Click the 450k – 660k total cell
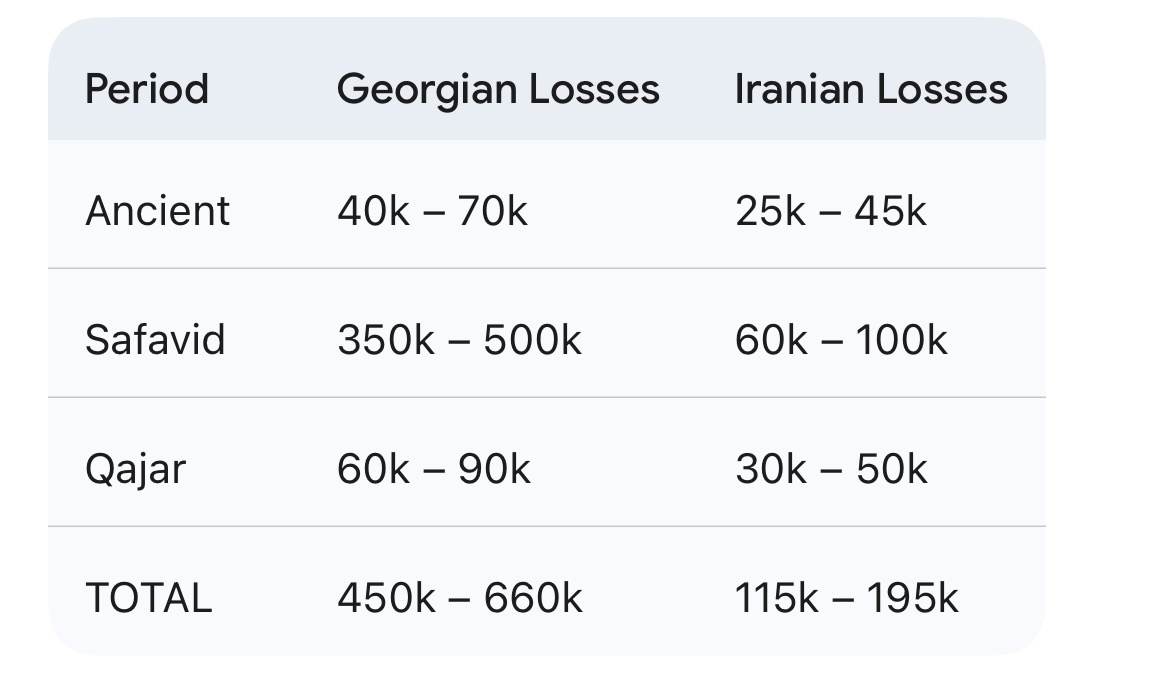 point(459,598)
